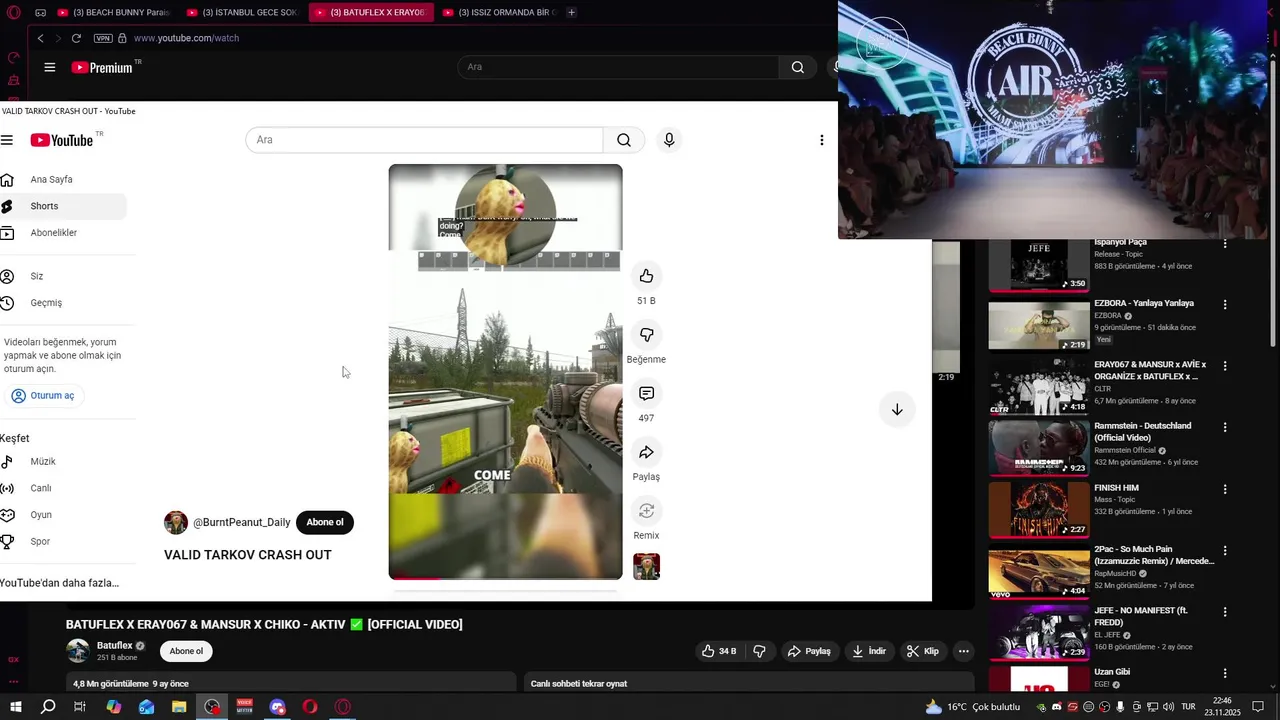Subscribe to Batuflex channel with Abone ol

[186, 651]
